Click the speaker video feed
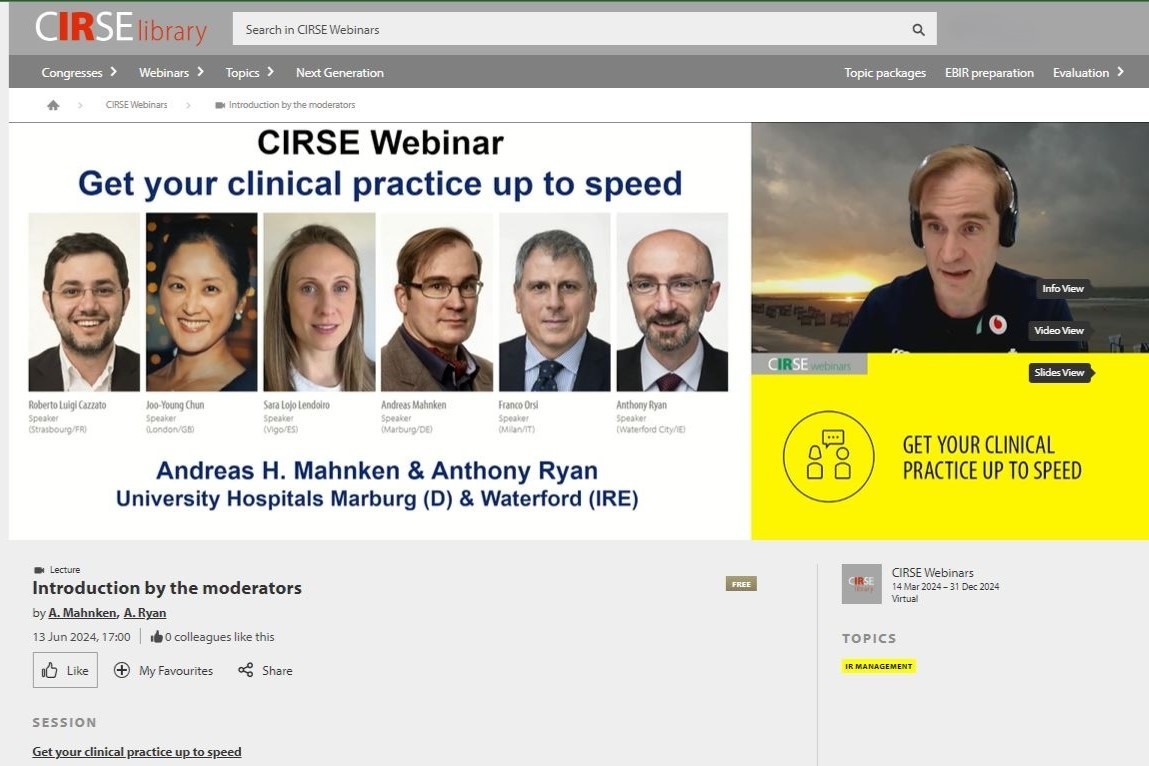The width and height of the screenshot is (1149, 766). pos(950,238)
